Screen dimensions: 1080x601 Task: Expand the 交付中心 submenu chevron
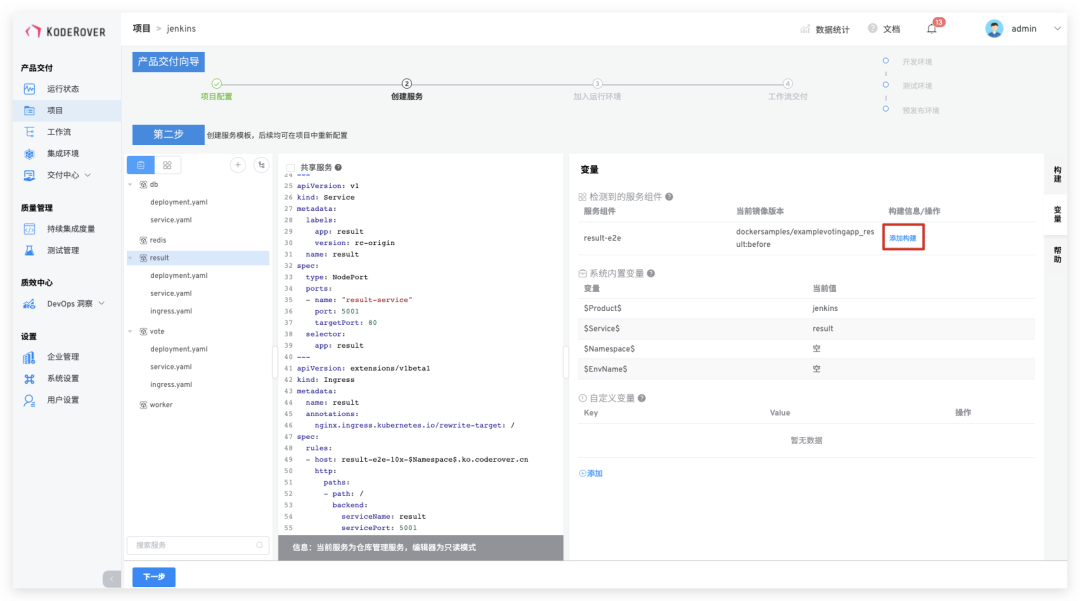click(88, 175)
